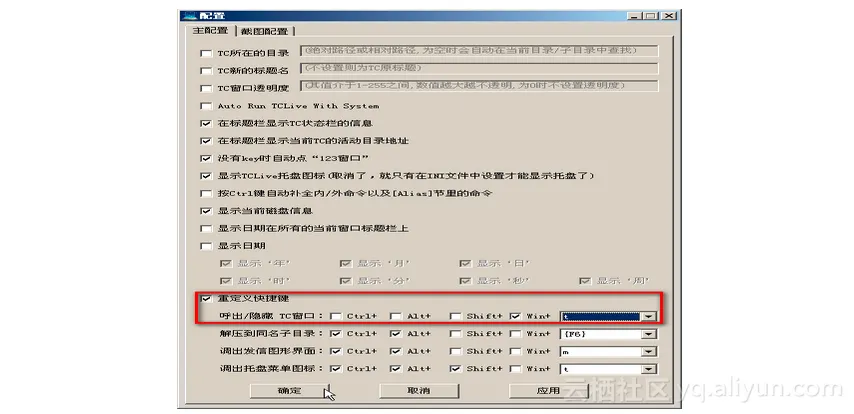Screen dimensions: 854x414
Task: Check Alt+ for 呼出/隐藏 TC窗口
Action: coord(396,316)
